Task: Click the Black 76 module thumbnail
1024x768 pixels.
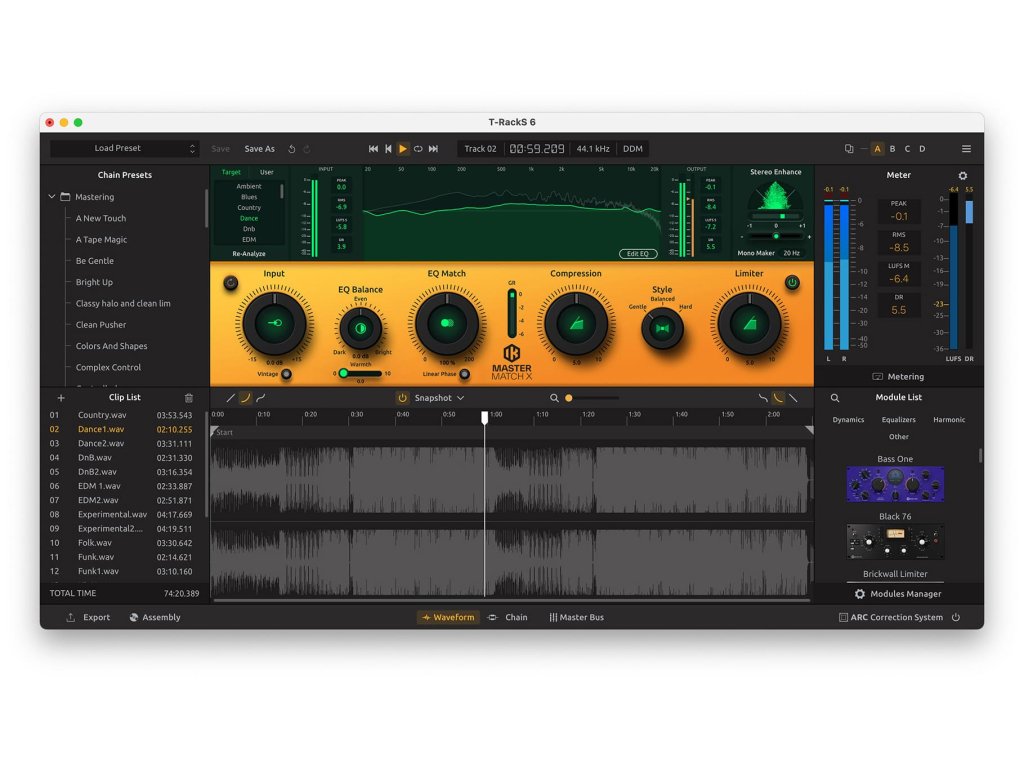Action: [x=895, y=541]
